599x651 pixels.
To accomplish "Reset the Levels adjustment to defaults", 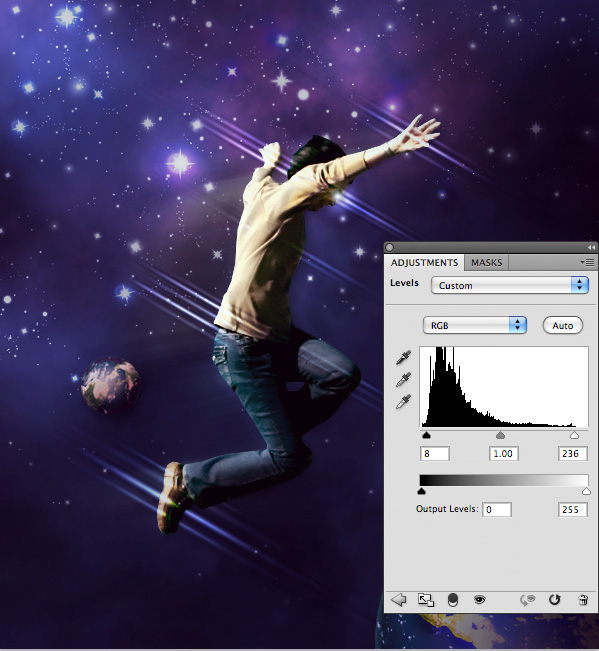I will [x=555, y=600].
